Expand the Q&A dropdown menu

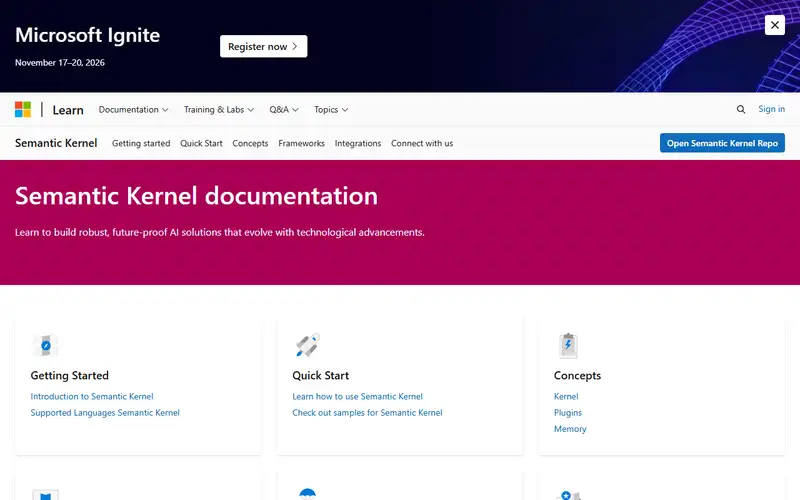click(x=284, y=110)
